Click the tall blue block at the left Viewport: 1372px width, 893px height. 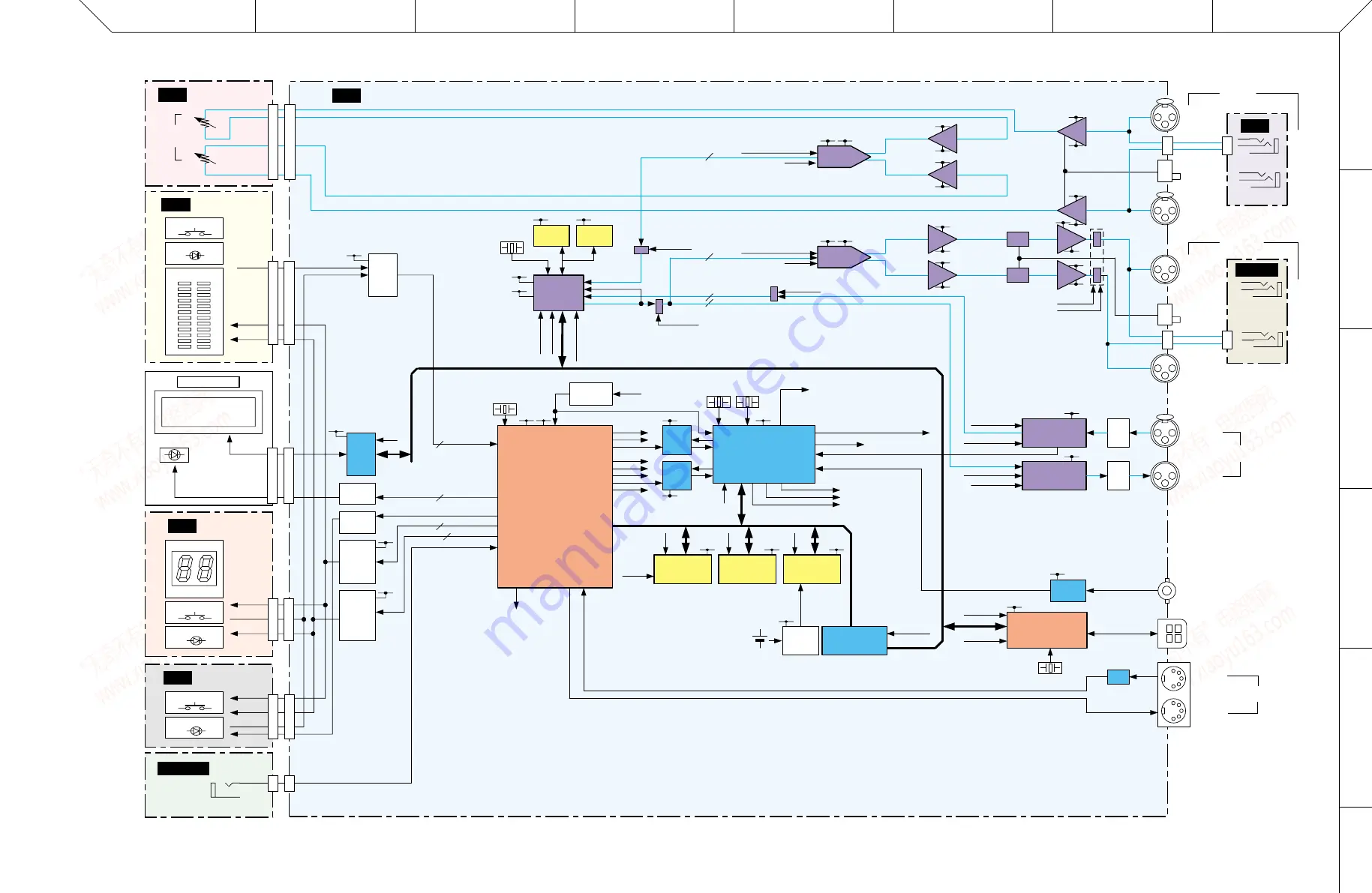tap(361, 454)
